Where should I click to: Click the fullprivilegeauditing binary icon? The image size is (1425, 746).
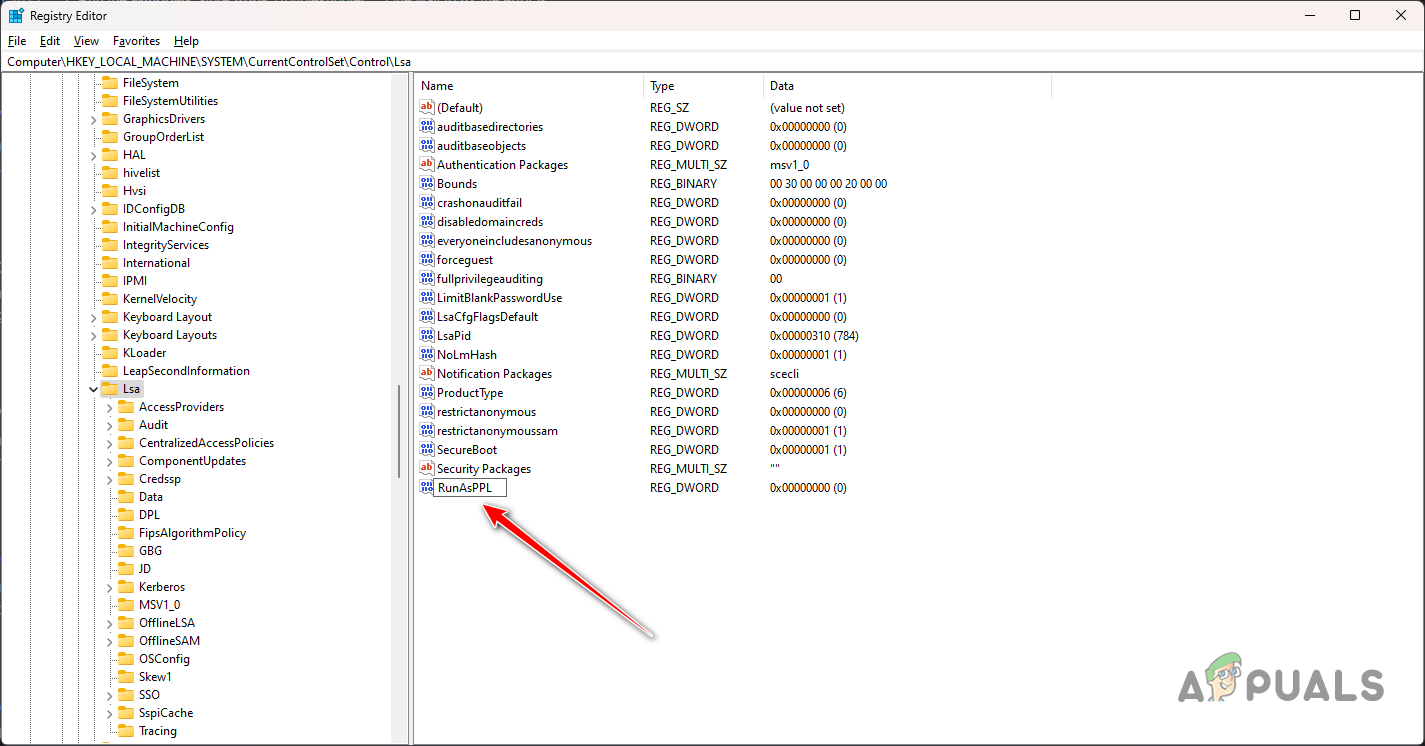(x=427, y=279)
